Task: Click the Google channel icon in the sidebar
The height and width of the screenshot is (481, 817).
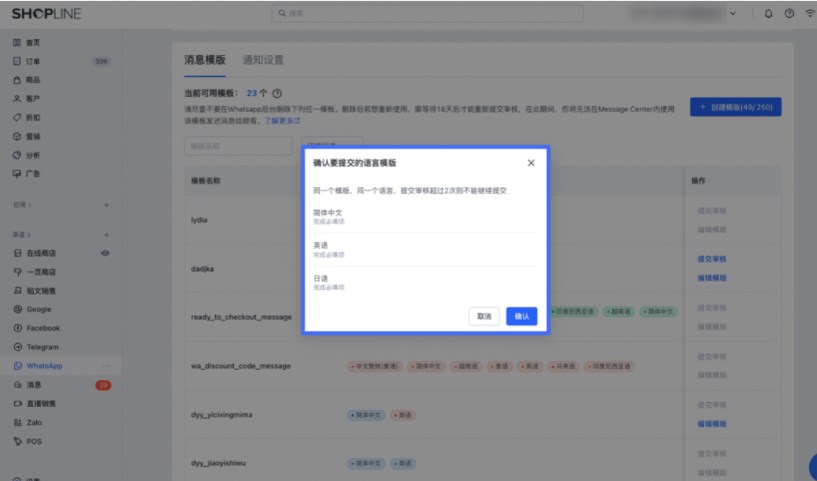Action: [18, 309]
